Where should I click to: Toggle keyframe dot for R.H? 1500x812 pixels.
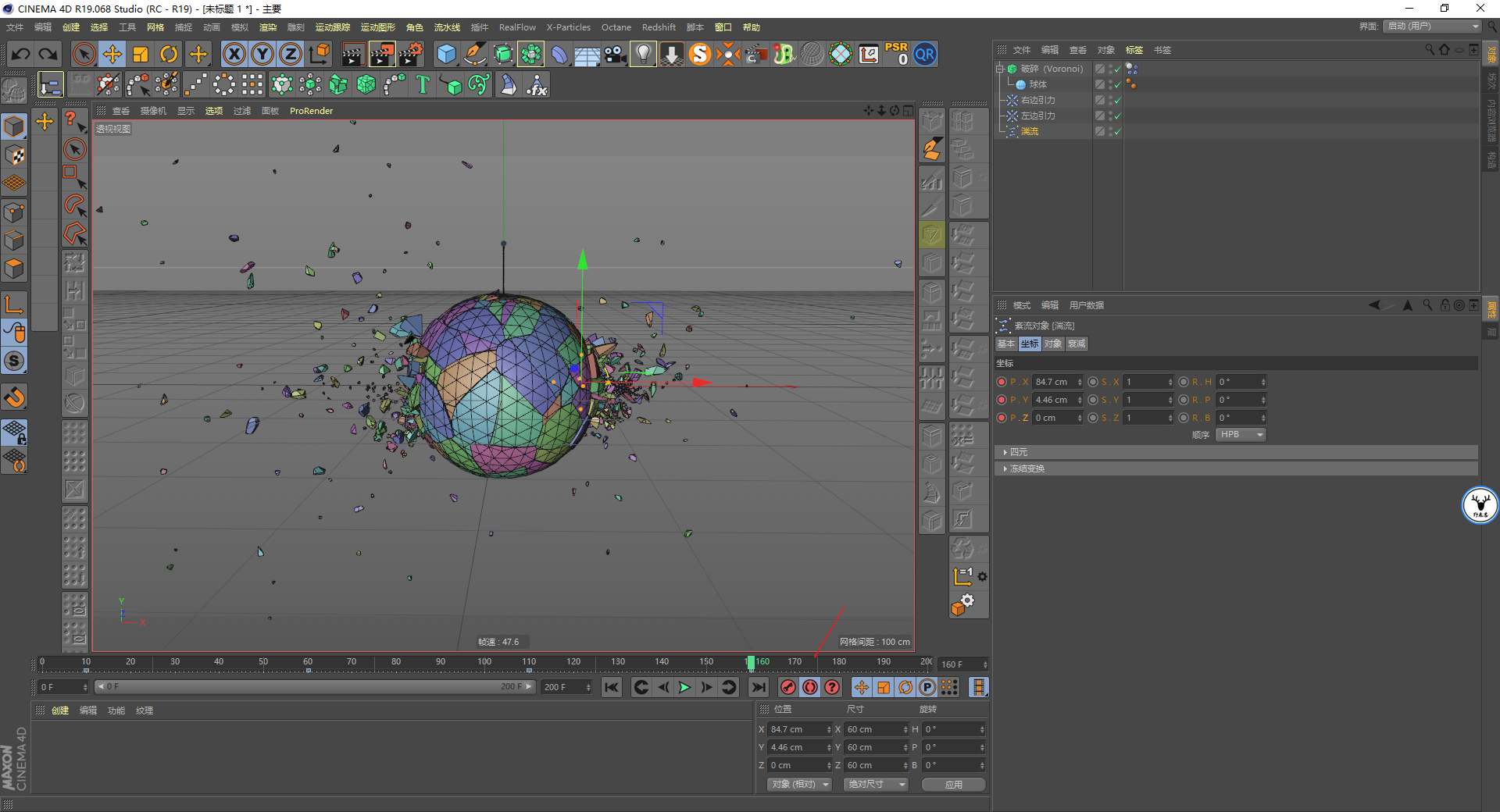coord(1184,382)
